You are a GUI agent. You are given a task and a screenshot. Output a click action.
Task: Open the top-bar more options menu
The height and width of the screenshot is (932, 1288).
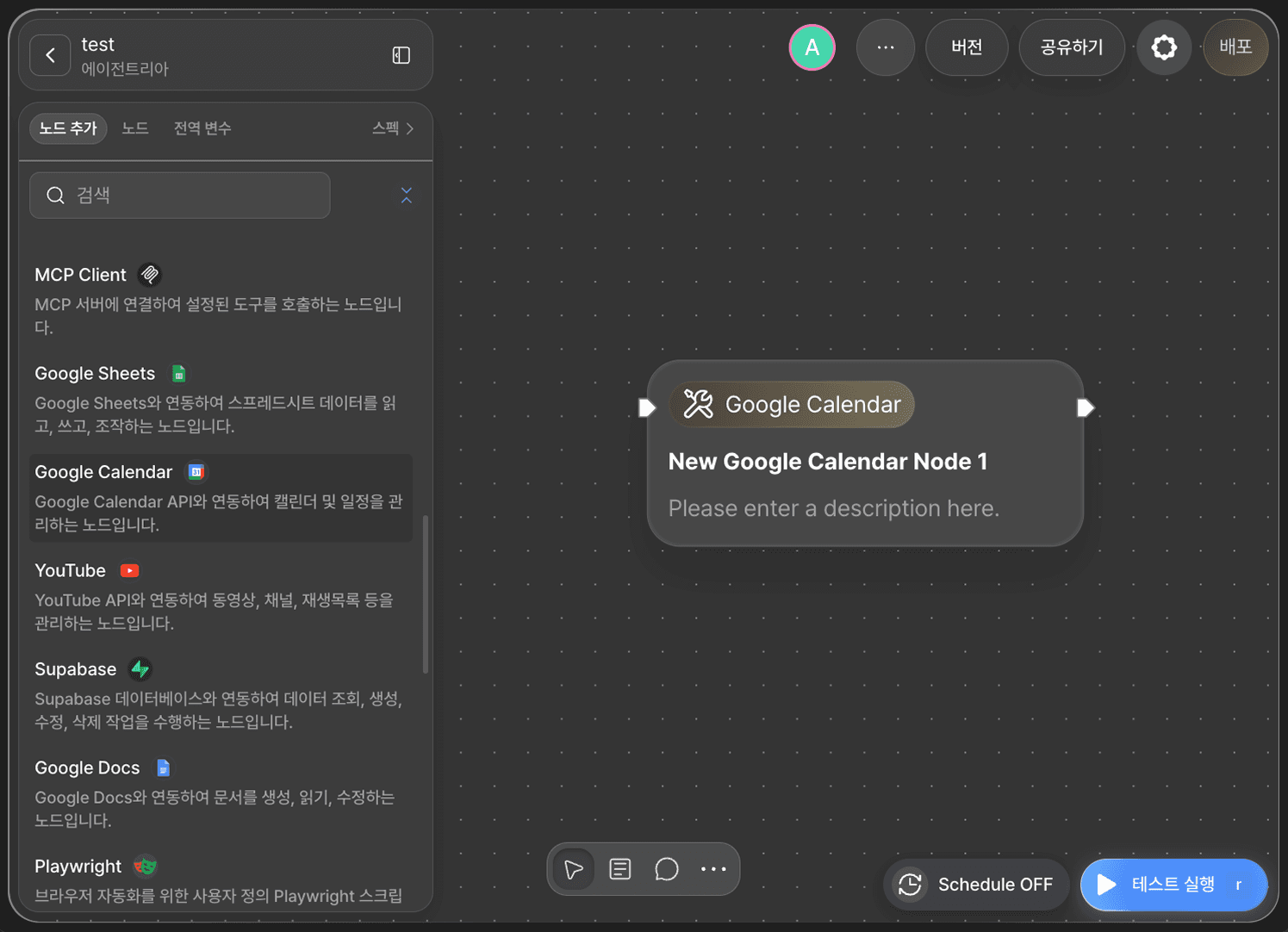pos(886,47)
